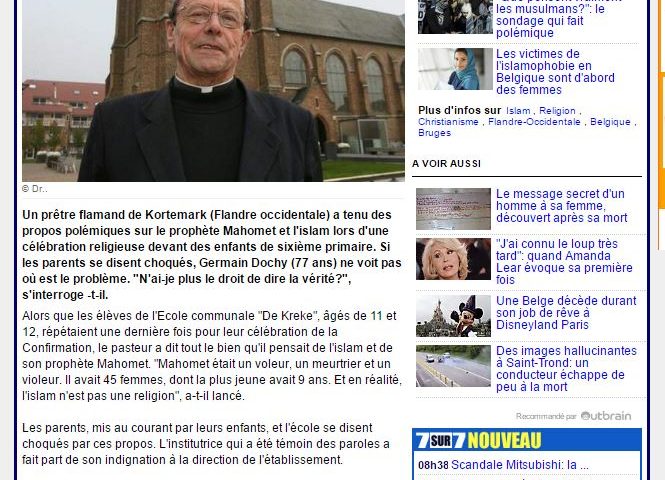
Task: Click the priest photo in the article
Action: coord(213,91)
